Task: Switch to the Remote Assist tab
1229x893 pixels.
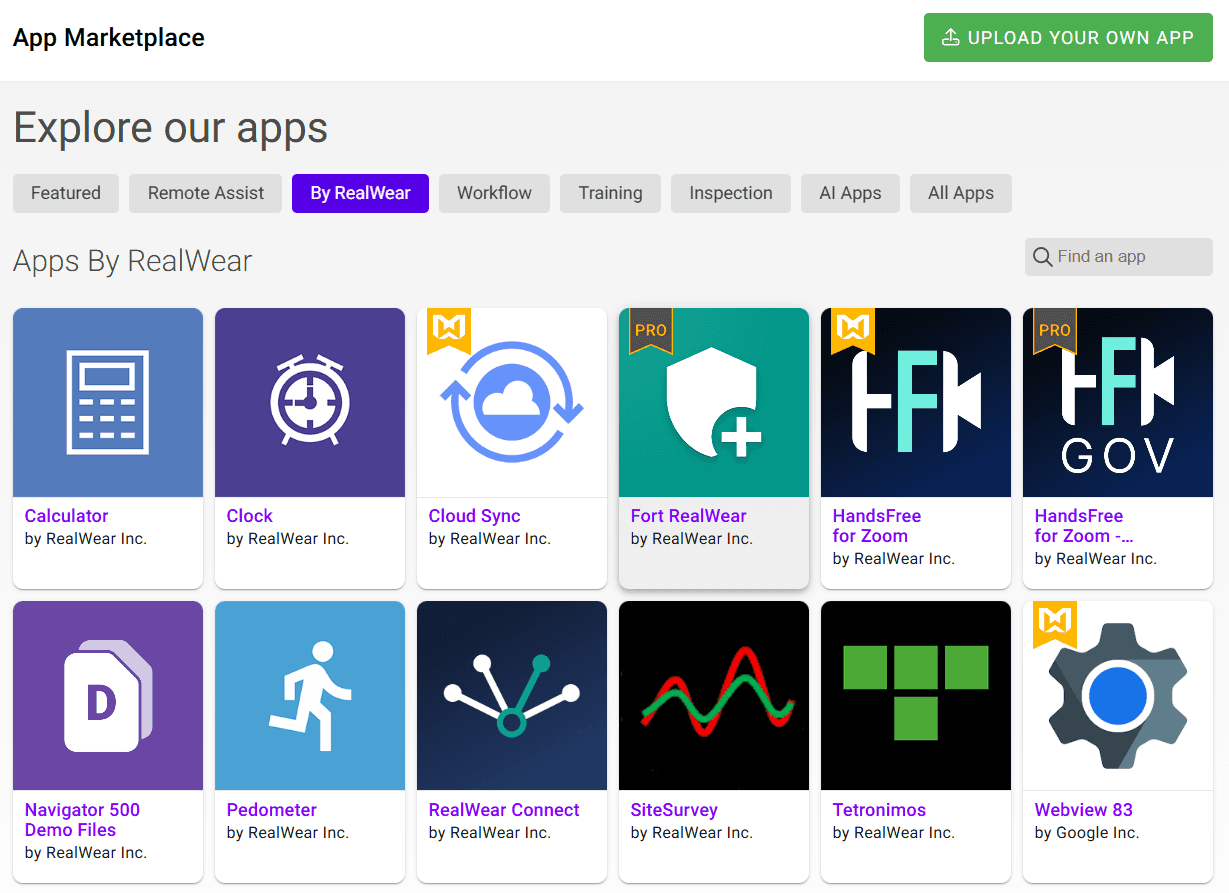Action: pos(206,193)
